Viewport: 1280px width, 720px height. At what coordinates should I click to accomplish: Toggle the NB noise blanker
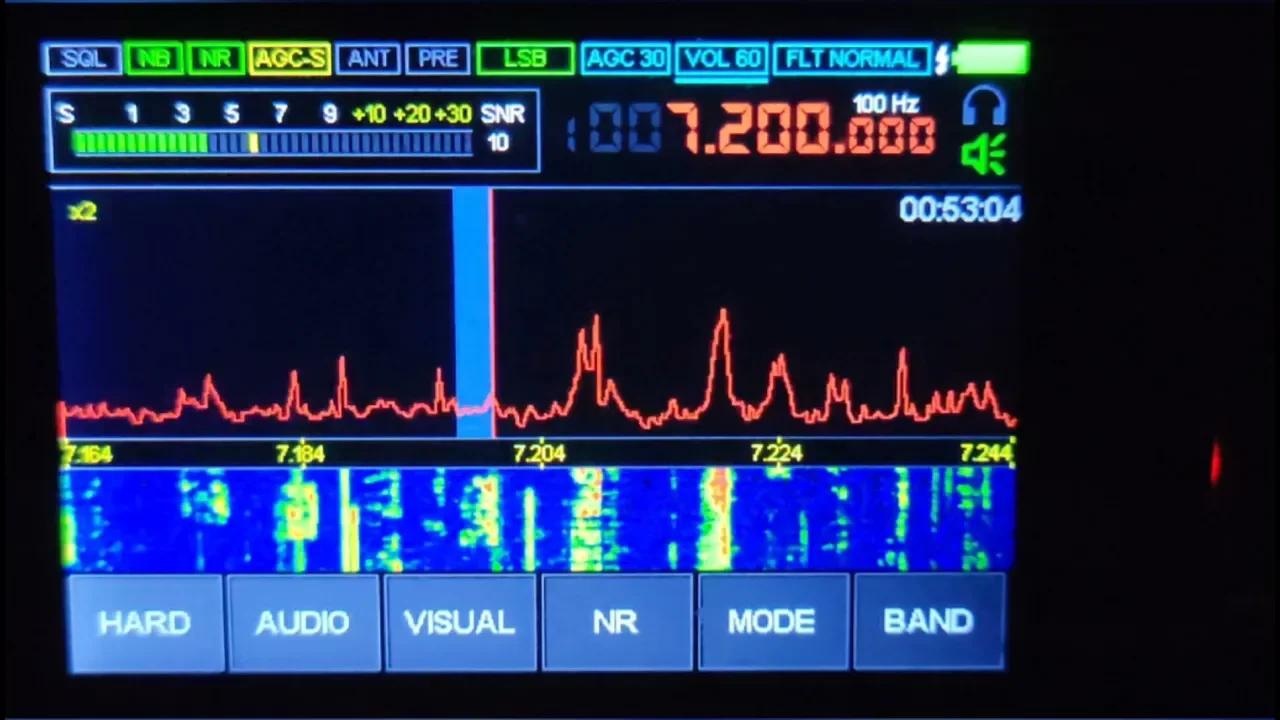coord(154,59)
